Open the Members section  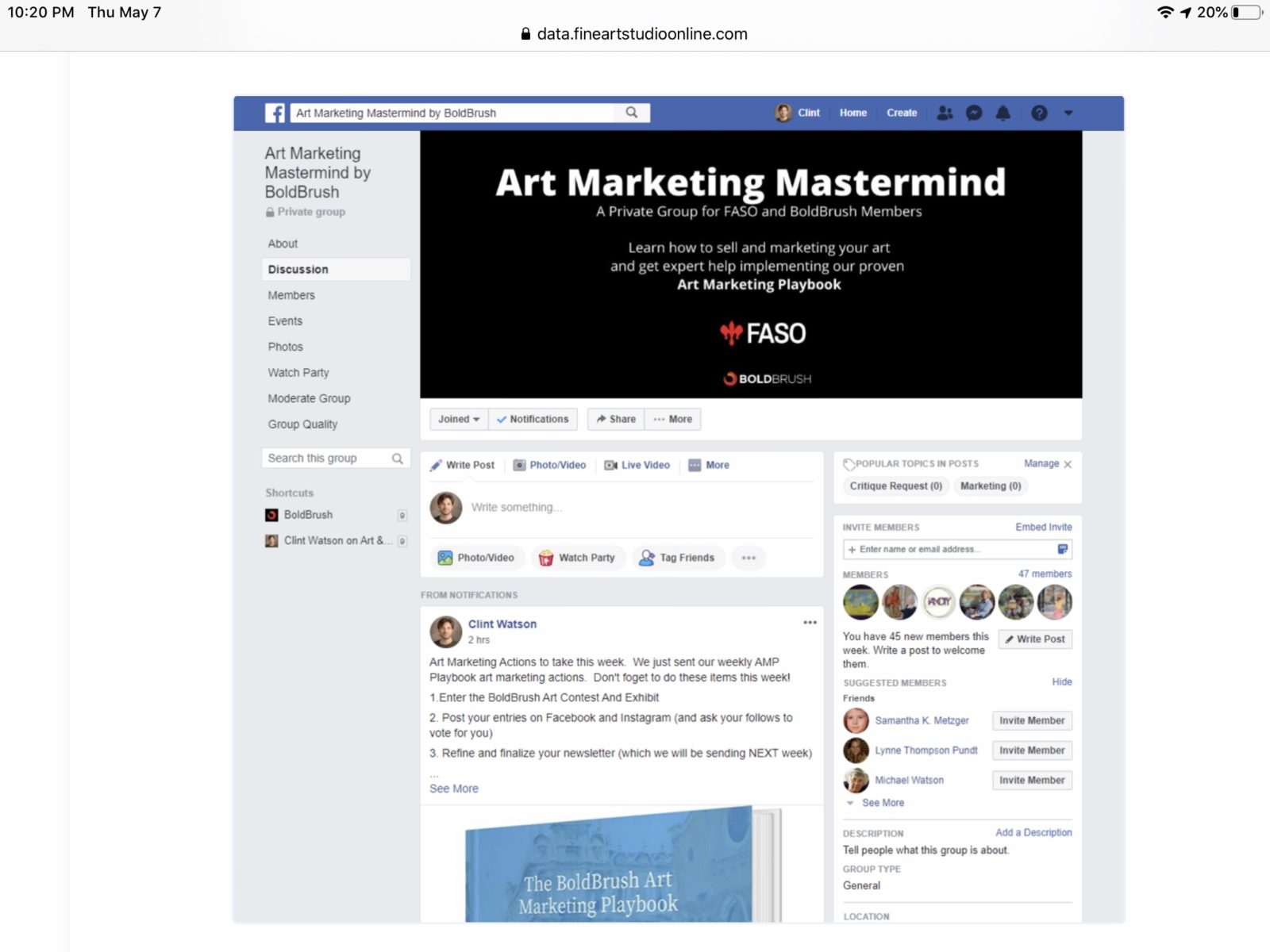click(291, 295)
